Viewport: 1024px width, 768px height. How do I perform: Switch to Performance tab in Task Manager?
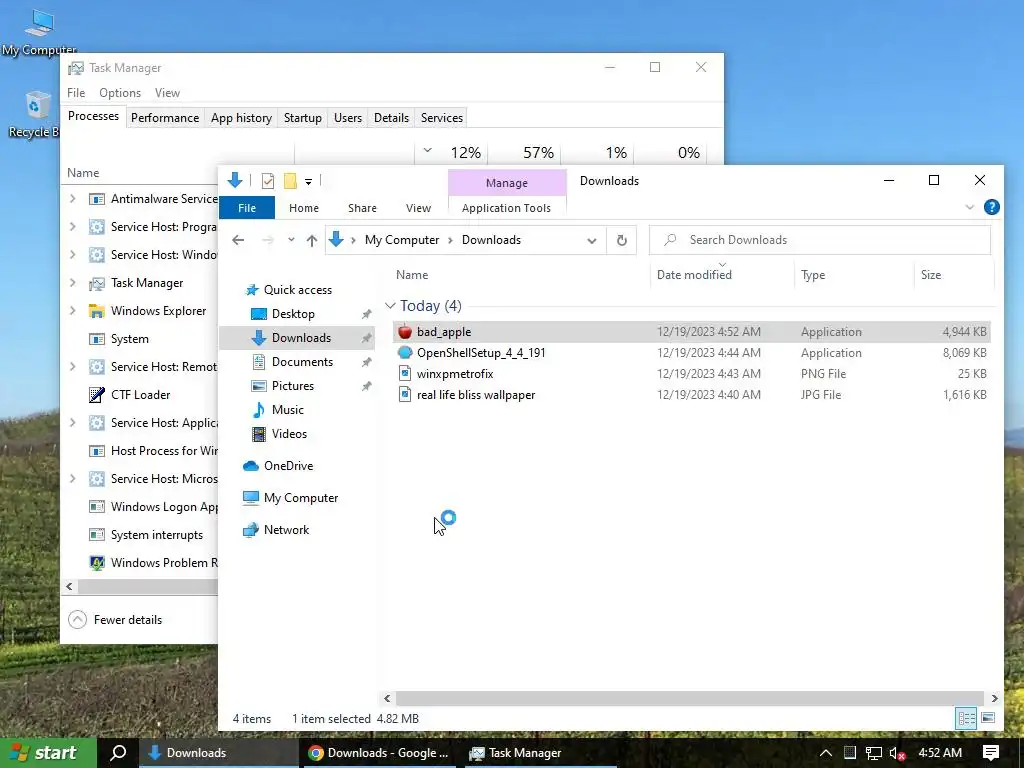point(165,118)
